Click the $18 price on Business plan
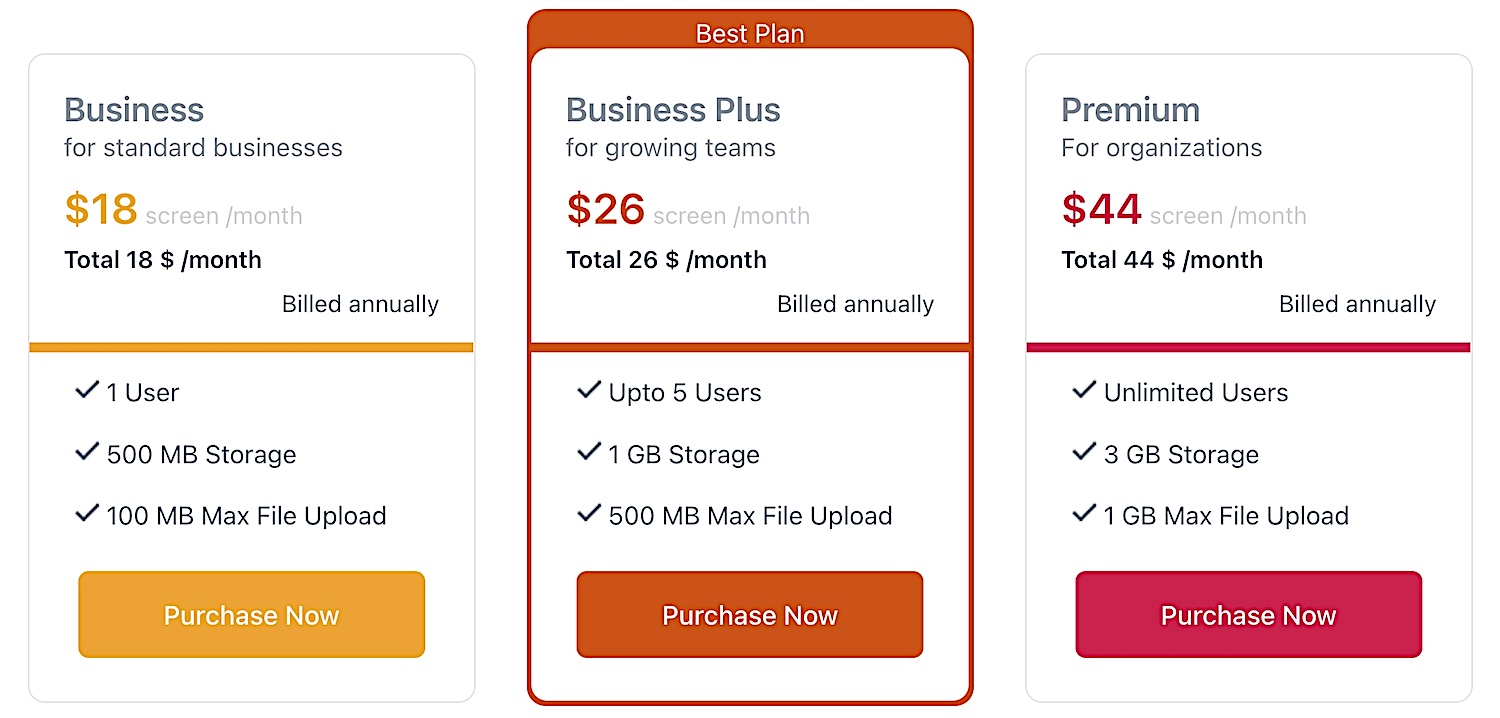Viewport: 1500px width, 718px height. click(x=101, y=209)
